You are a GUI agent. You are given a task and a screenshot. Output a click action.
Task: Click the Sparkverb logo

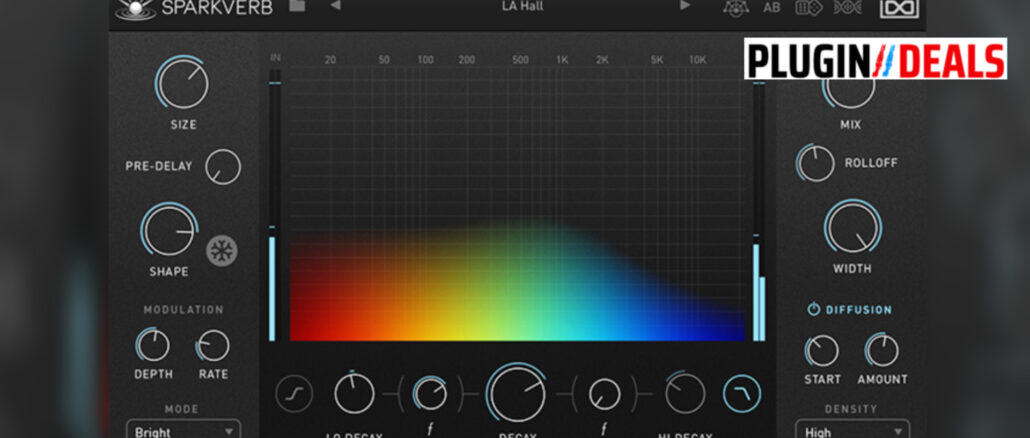tap(194, 8)
